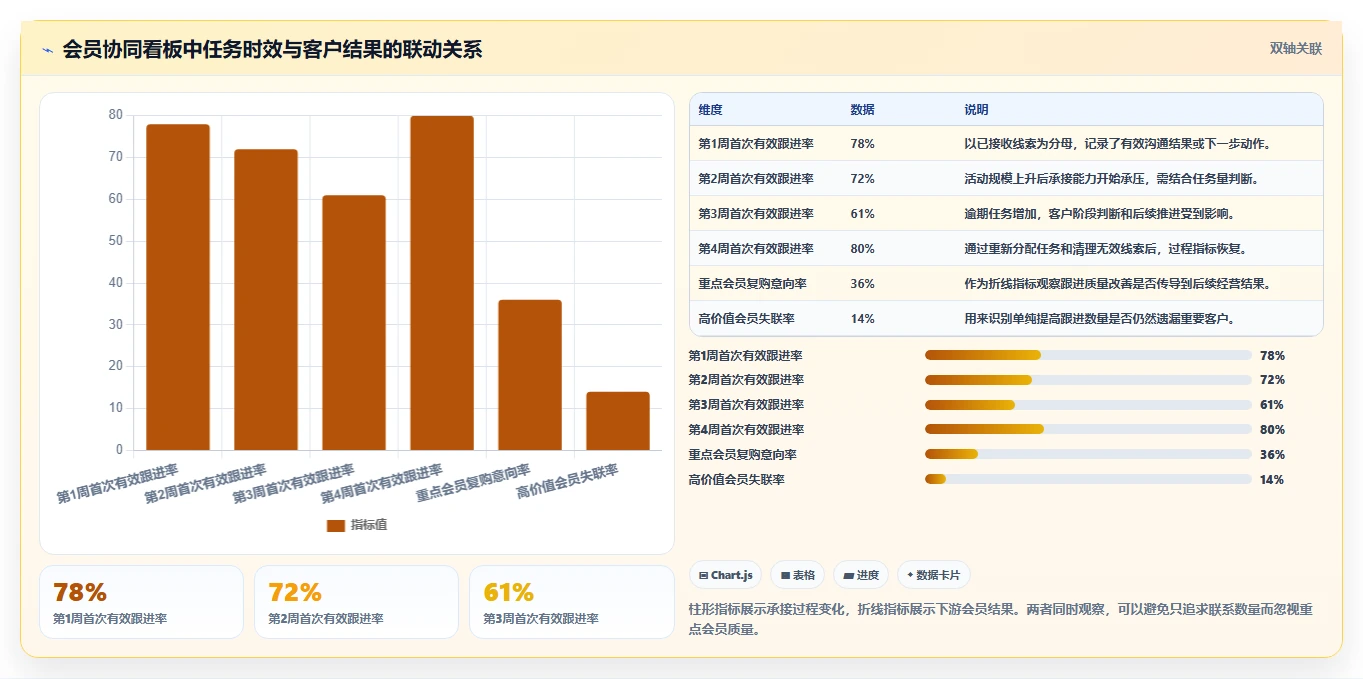Toggle the 指标值 legend swatch under the chart
The width and height of the screenshot is (1363, 679).
click(x=336, y=525)
